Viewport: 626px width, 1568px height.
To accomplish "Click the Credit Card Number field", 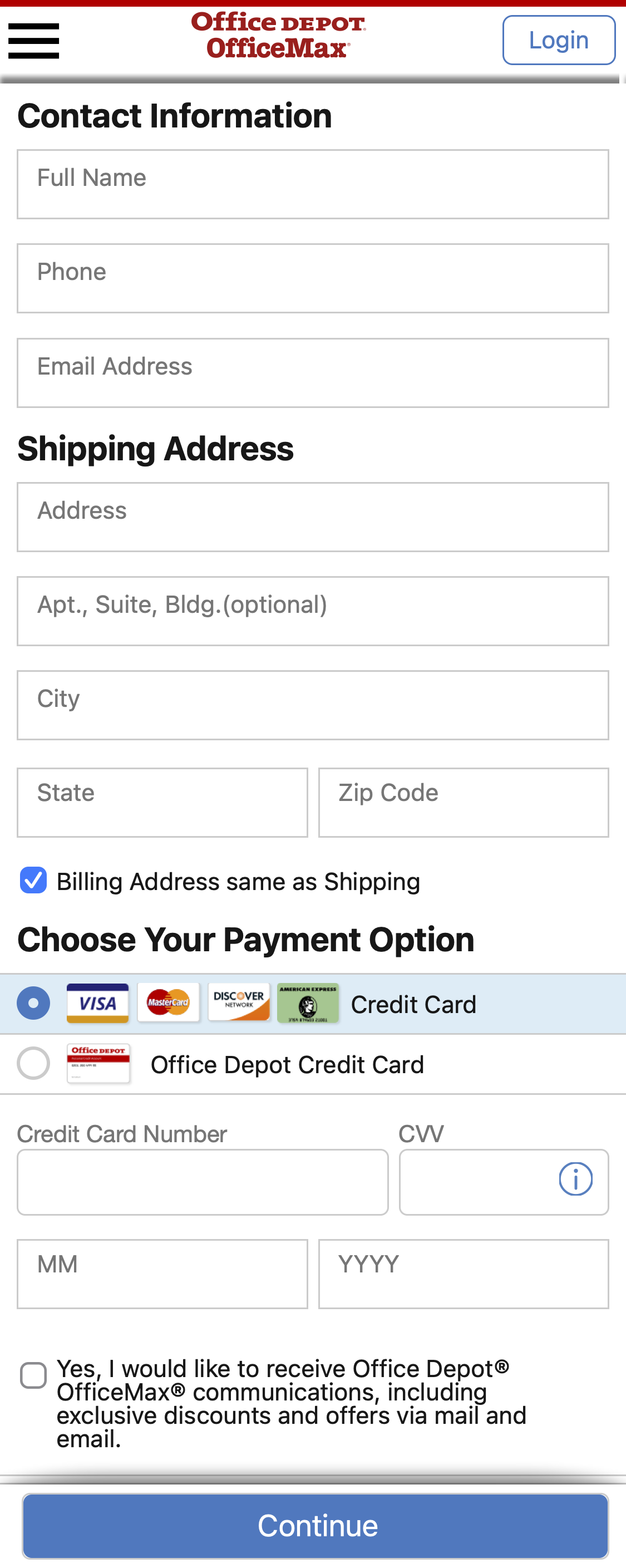I will [203, 1182].
